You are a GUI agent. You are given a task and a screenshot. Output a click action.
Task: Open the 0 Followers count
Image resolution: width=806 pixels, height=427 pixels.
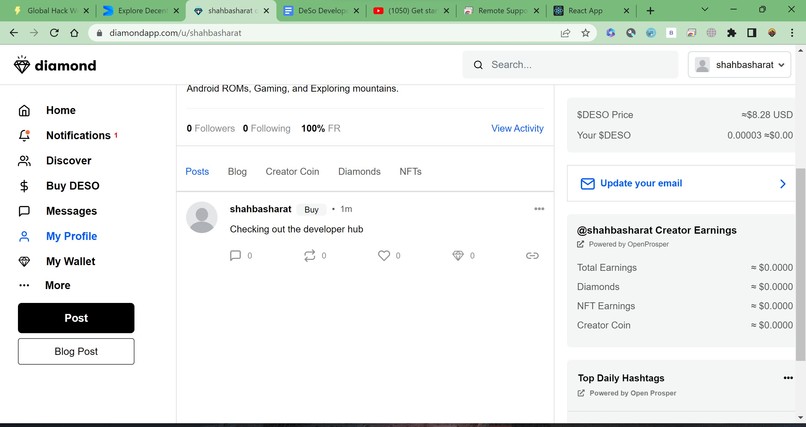pyautogui.click(x=211, y=128)
